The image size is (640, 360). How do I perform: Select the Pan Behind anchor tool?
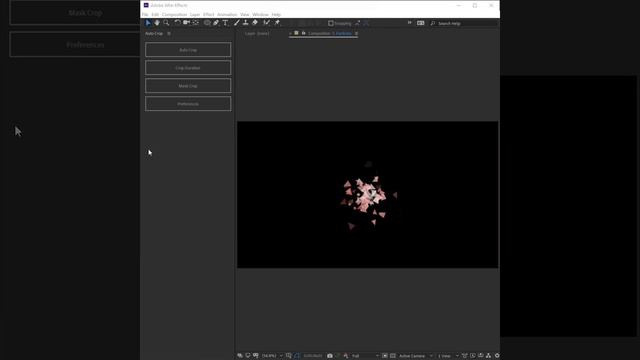196,23
